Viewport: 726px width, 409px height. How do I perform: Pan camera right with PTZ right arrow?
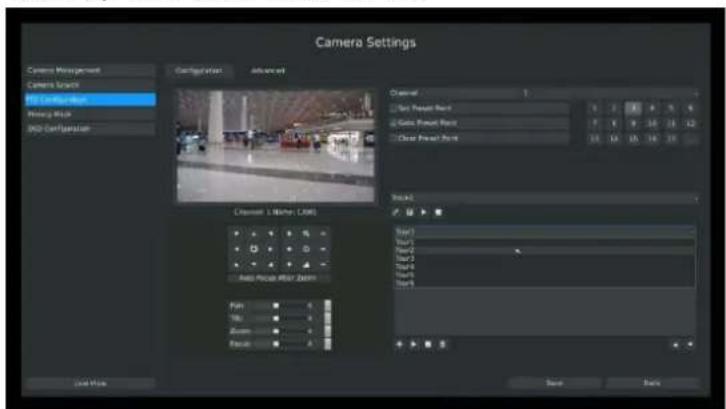point(271,249)
